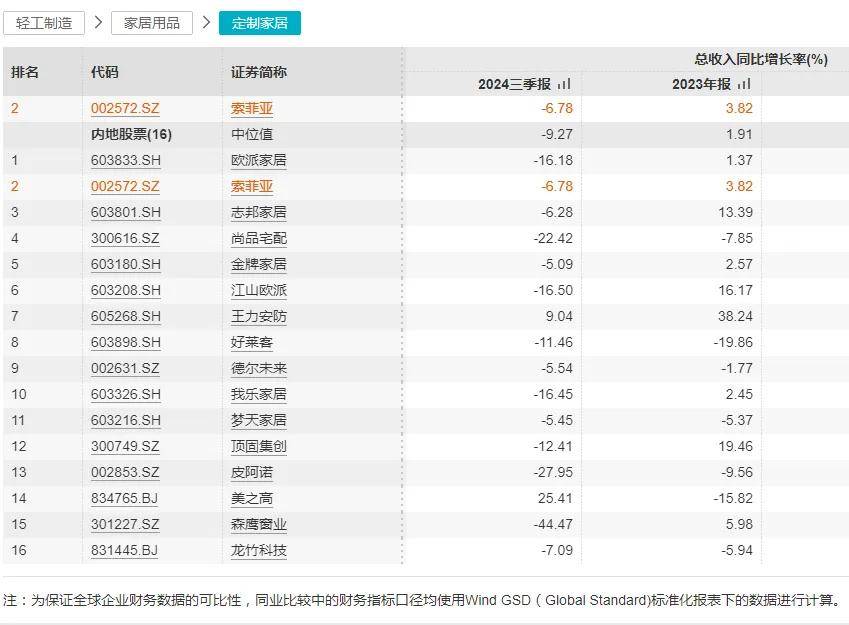Image resolution: width=849 pixels, height=625 pixels.
Task: Click the 总收入同比增长率(%) header
Action: coord(761,59)
